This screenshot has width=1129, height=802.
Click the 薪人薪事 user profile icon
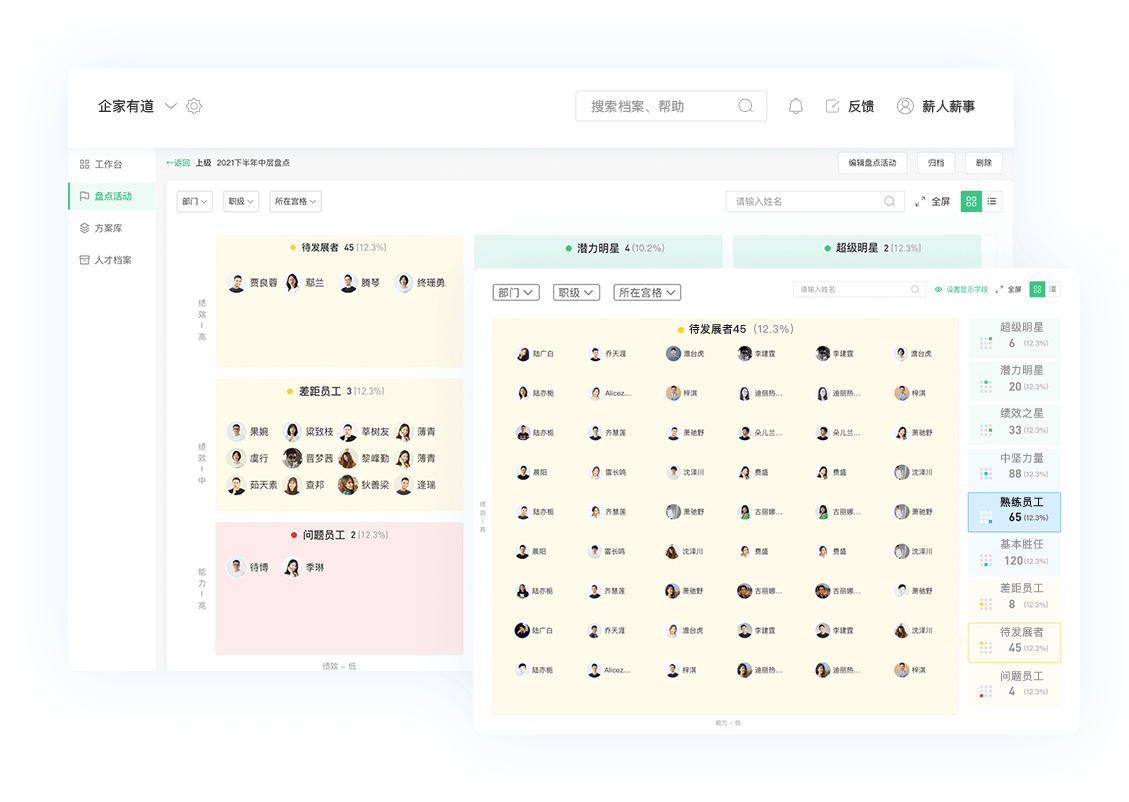point(905,106)
